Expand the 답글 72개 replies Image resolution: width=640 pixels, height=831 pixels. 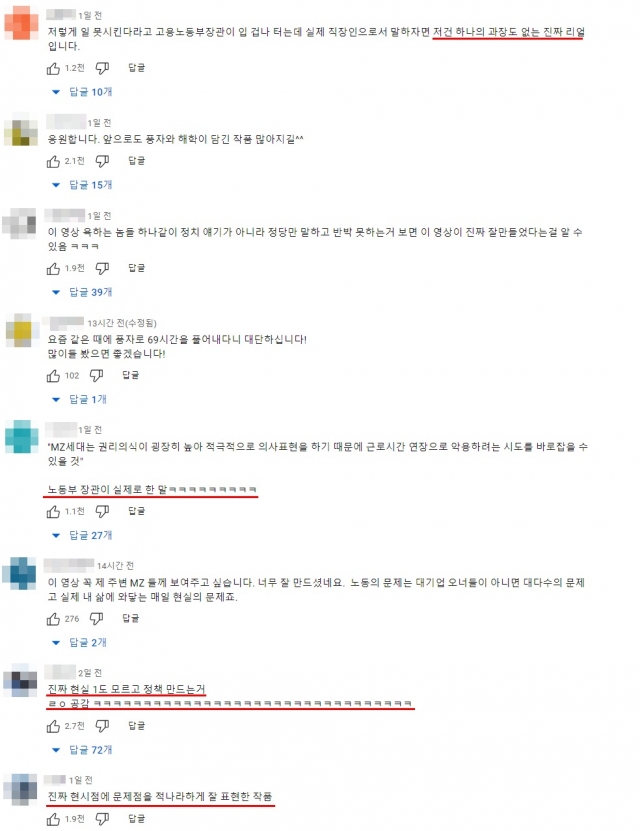click(82, 750)
